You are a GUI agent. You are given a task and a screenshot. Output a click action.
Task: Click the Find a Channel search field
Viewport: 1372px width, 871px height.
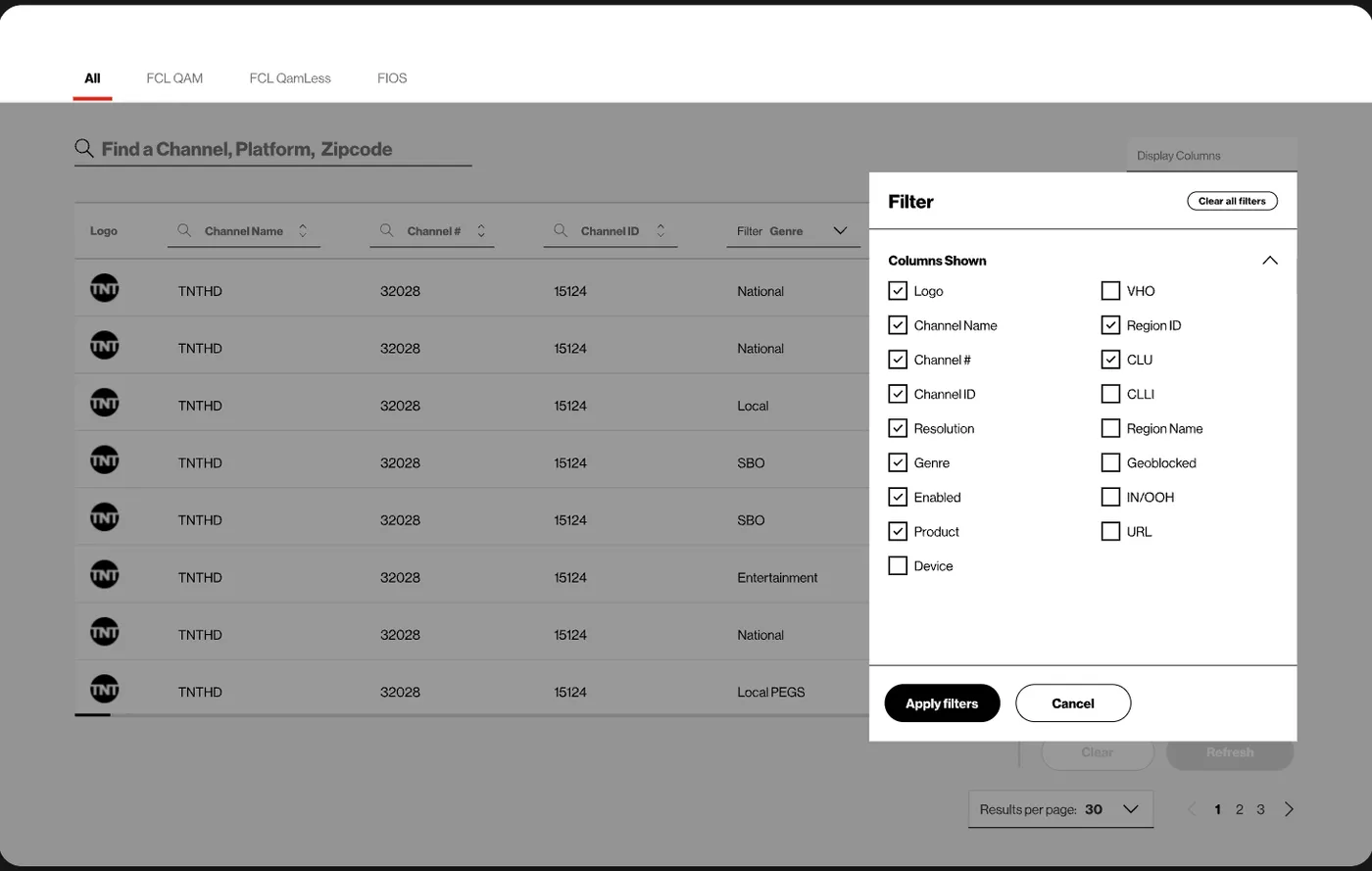pos(273,149)
